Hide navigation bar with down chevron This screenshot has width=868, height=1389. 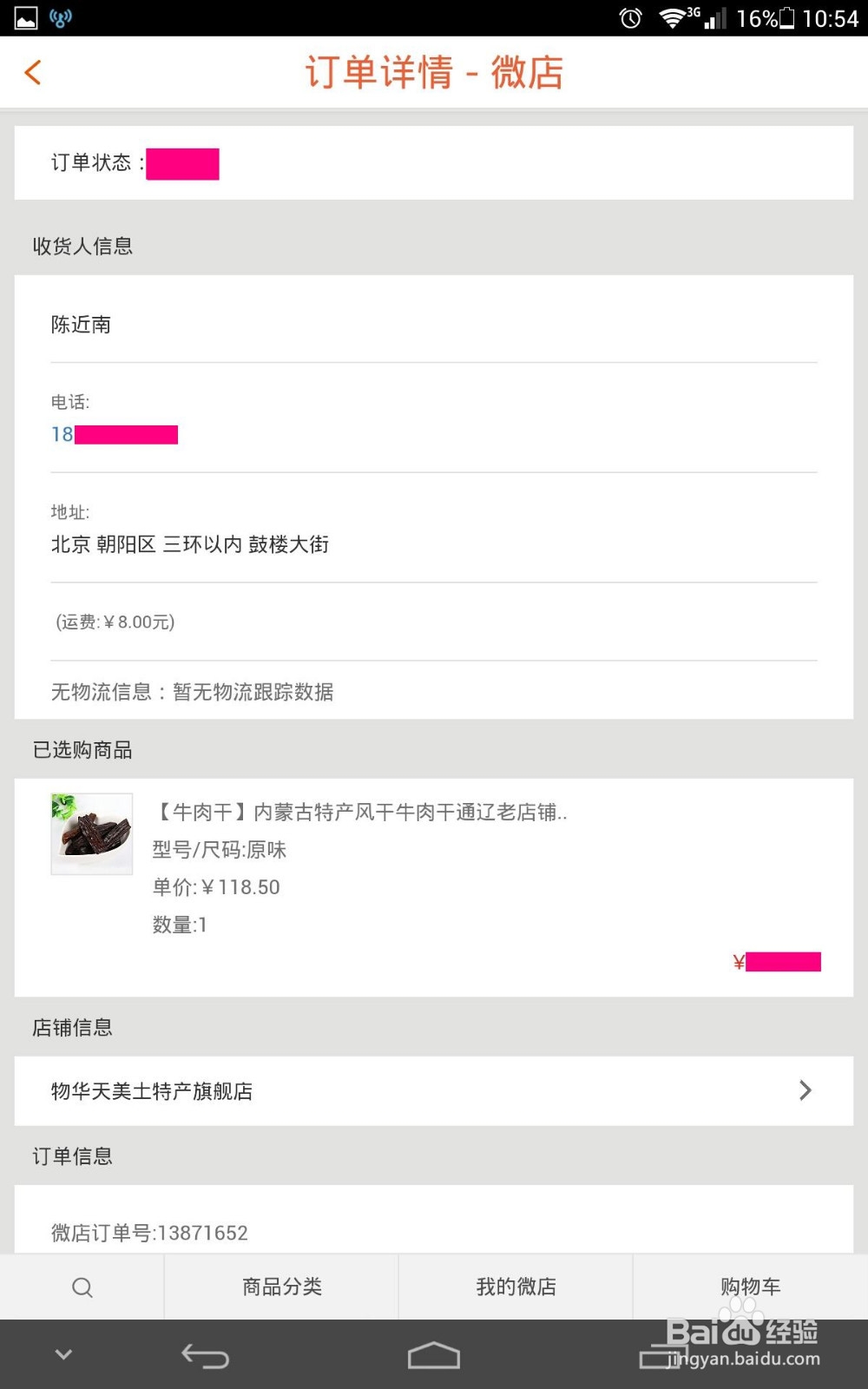click(63, 1354)
